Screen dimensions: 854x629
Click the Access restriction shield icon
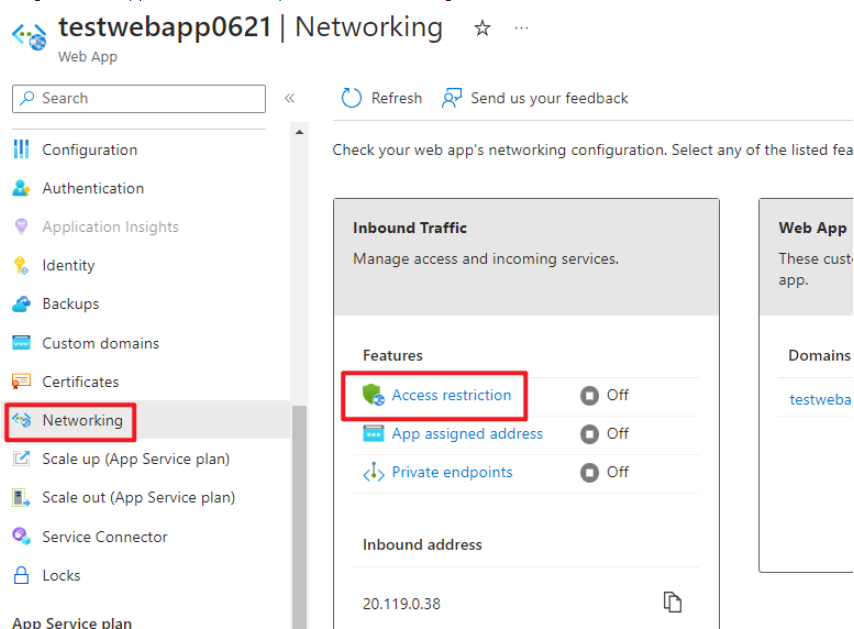(373, 394)
